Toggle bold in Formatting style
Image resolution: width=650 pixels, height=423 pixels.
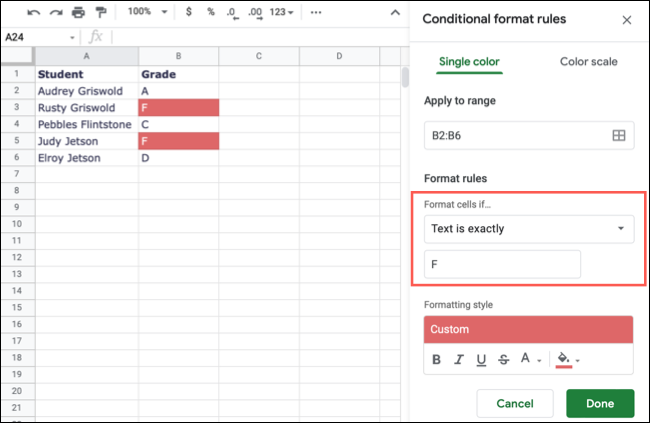click(x=436, y=360)
